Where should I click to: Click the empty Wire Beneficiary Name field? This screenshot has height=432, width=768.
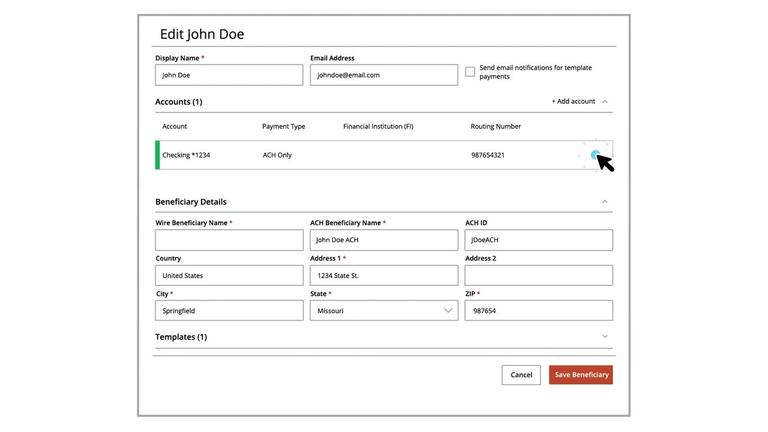[x=229, y=240]
